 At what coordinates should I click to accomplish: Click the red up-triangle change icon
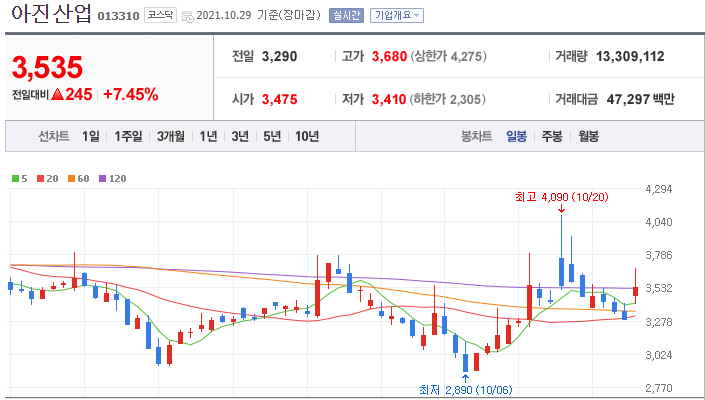pyautogui.click(x=57, y=94)
